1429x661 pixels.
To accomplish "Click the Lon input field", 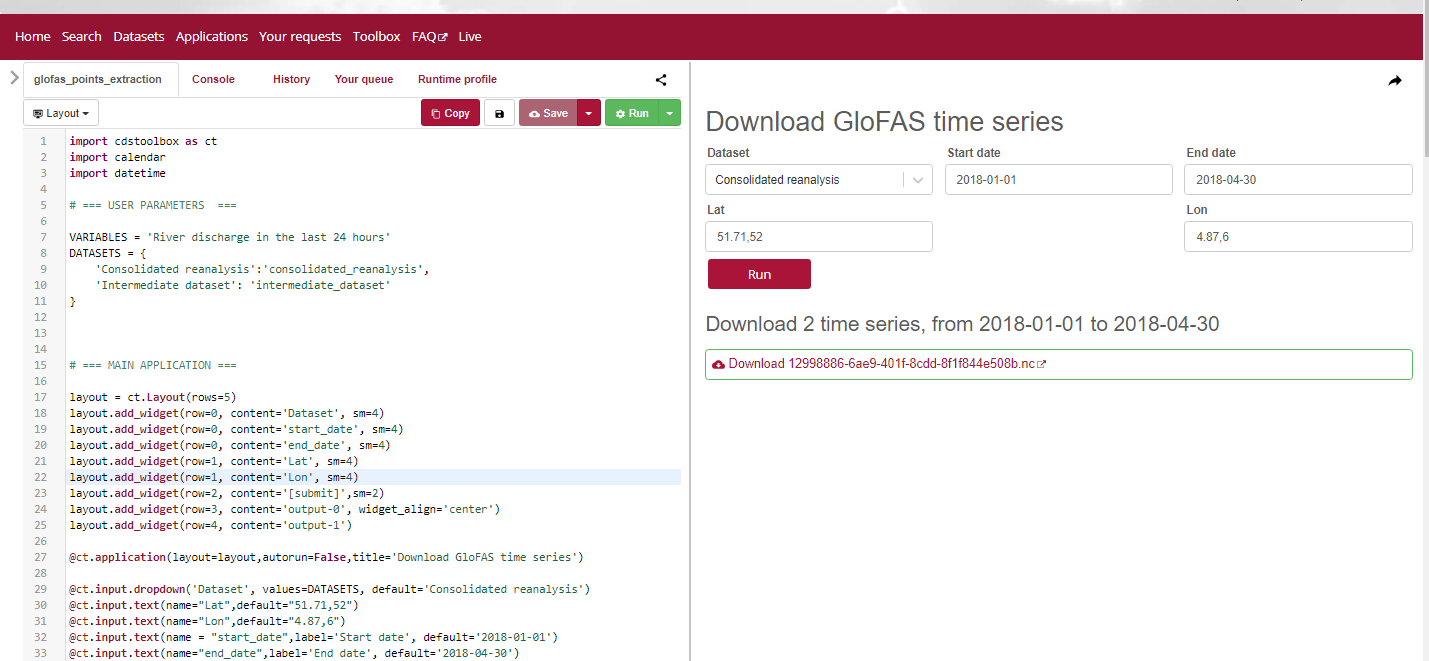I will [1298, 237].
